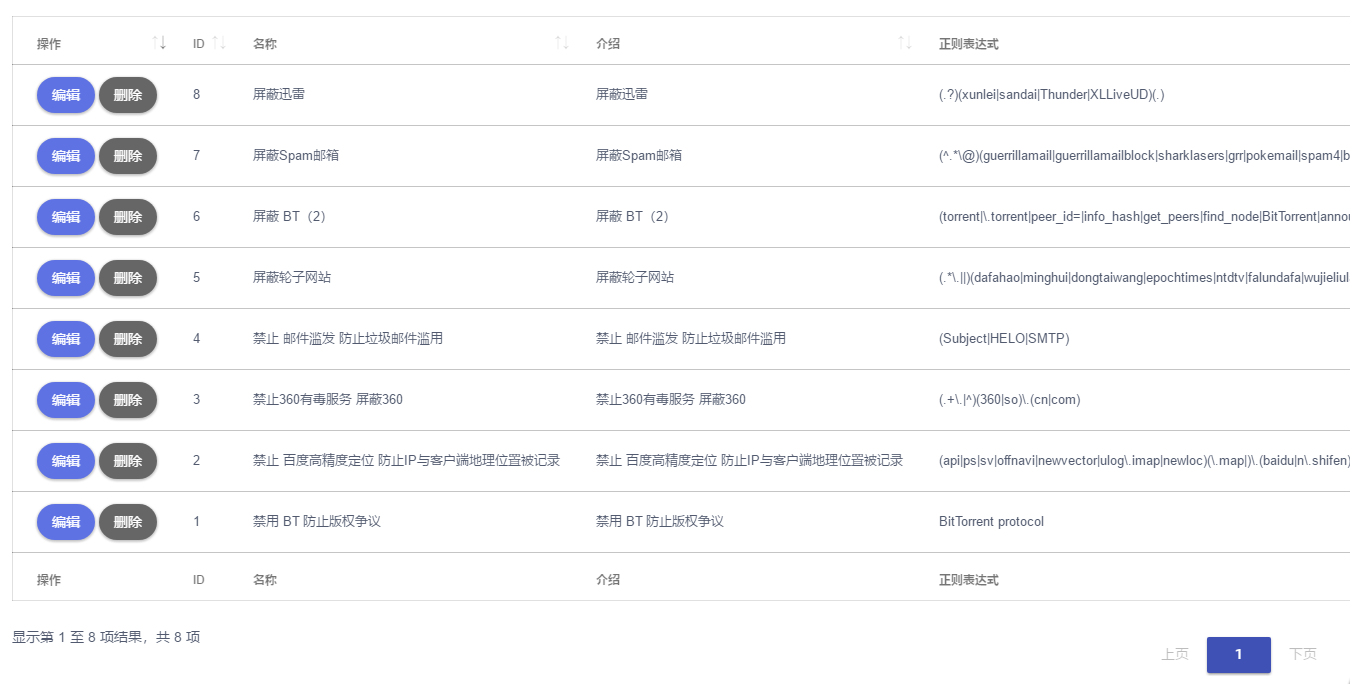1350x684 pixels.
Task: Select the 禁止360有毒服务 屏蔽360 name cell
Action: point(328,399)
